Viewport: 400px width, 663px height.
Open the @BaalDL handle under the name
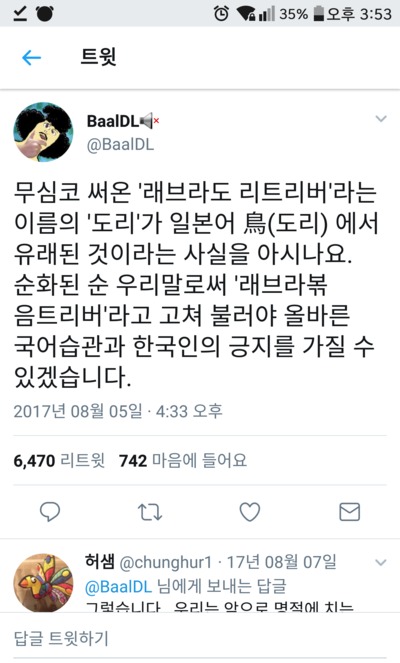coord(121,145)
